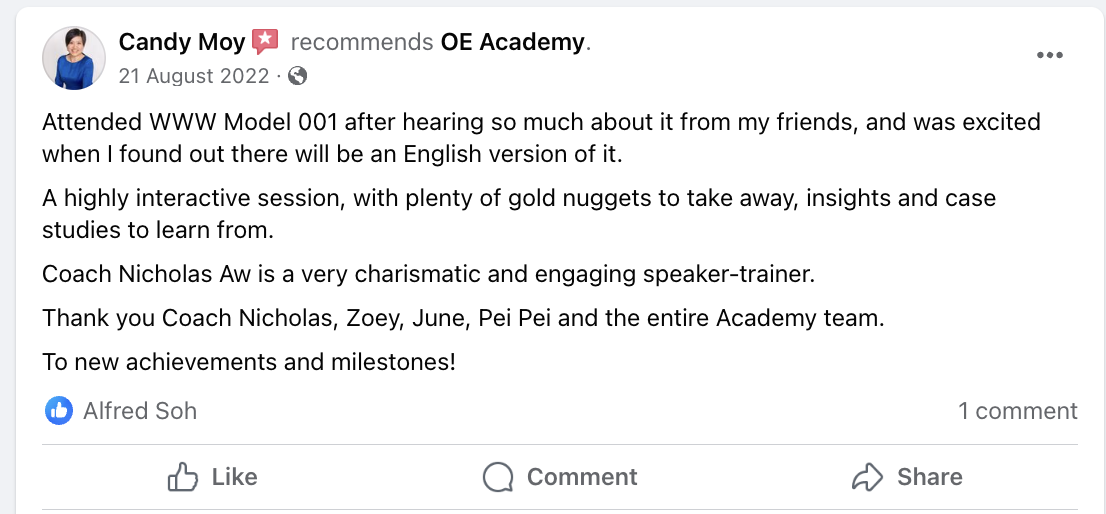Click the Candy Moy name link

pyautogui.click(x=181, y=42)
